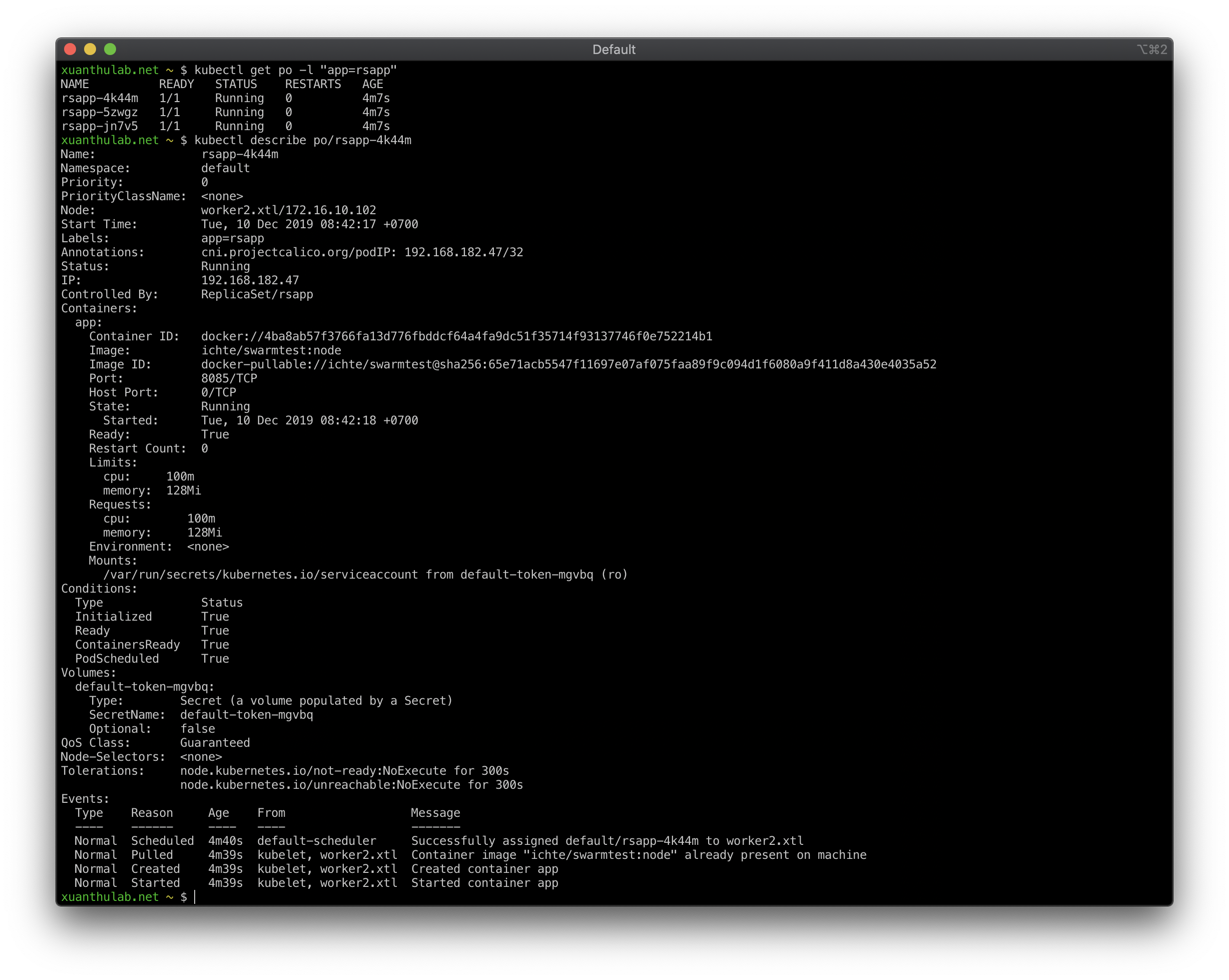The height and width of the screenshot is (980, 1229).
Task: Click the green zoom window button
Action: (x=110, y=50)
